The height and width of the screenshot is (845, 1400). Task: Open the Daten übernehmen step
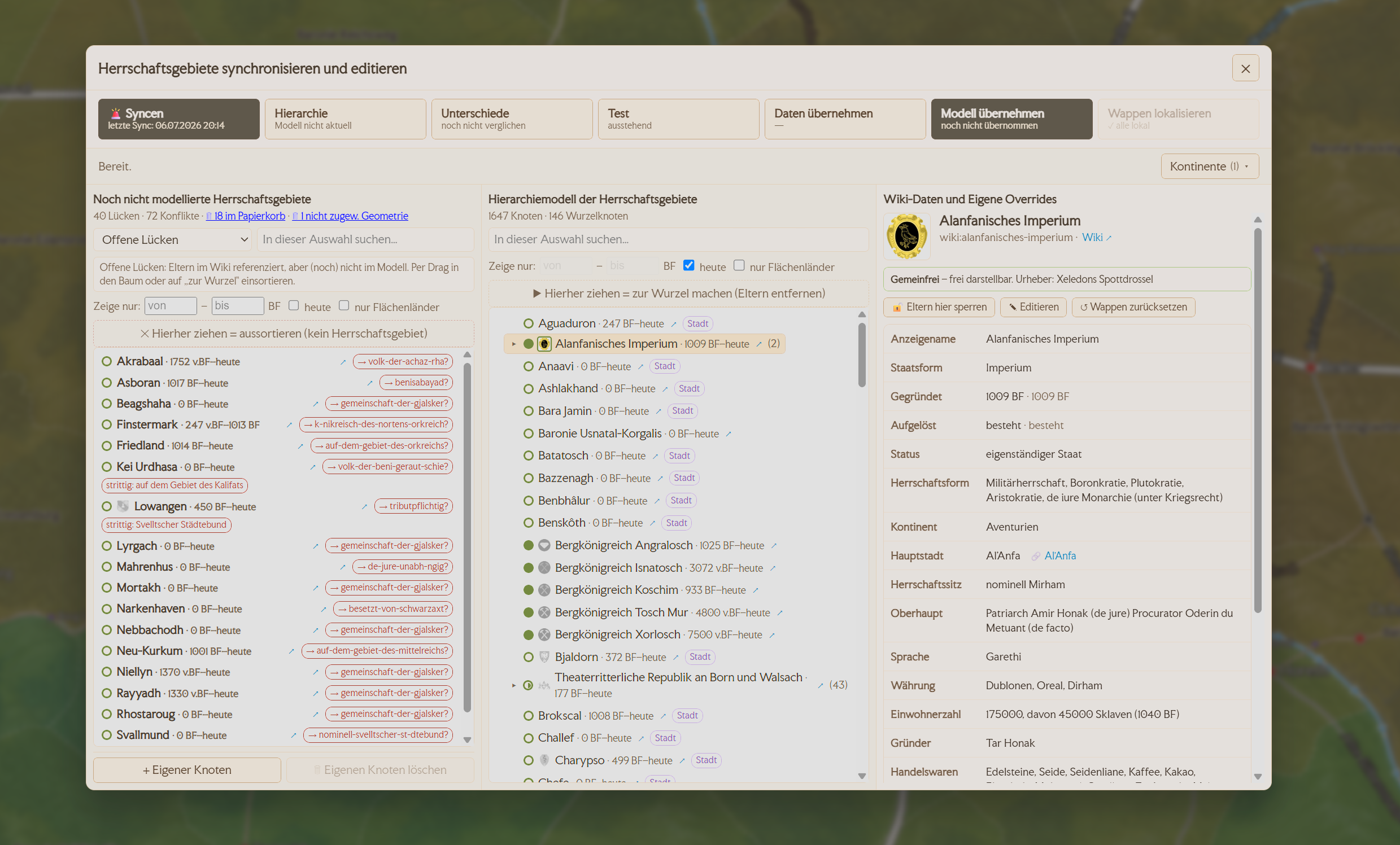845,119
